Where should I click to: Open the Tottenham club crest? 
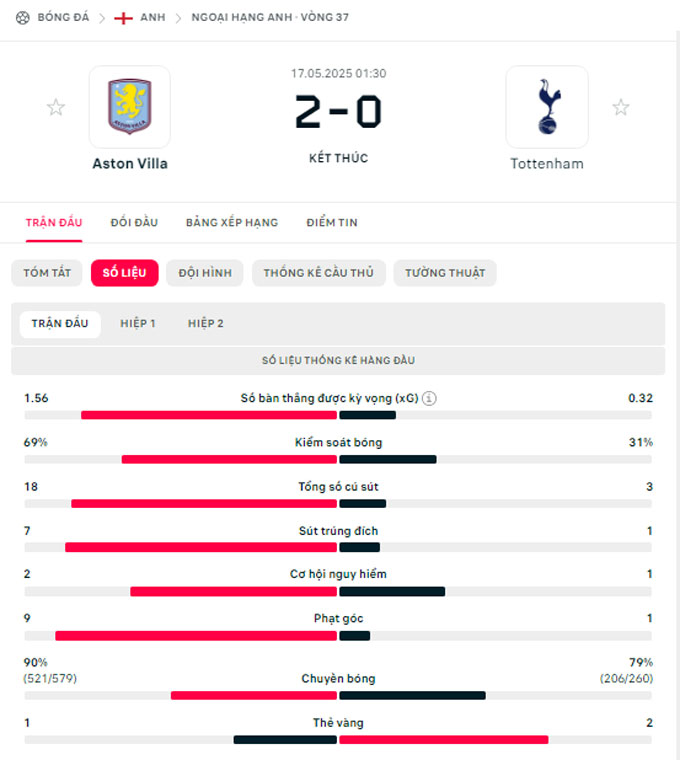[547, 107]
